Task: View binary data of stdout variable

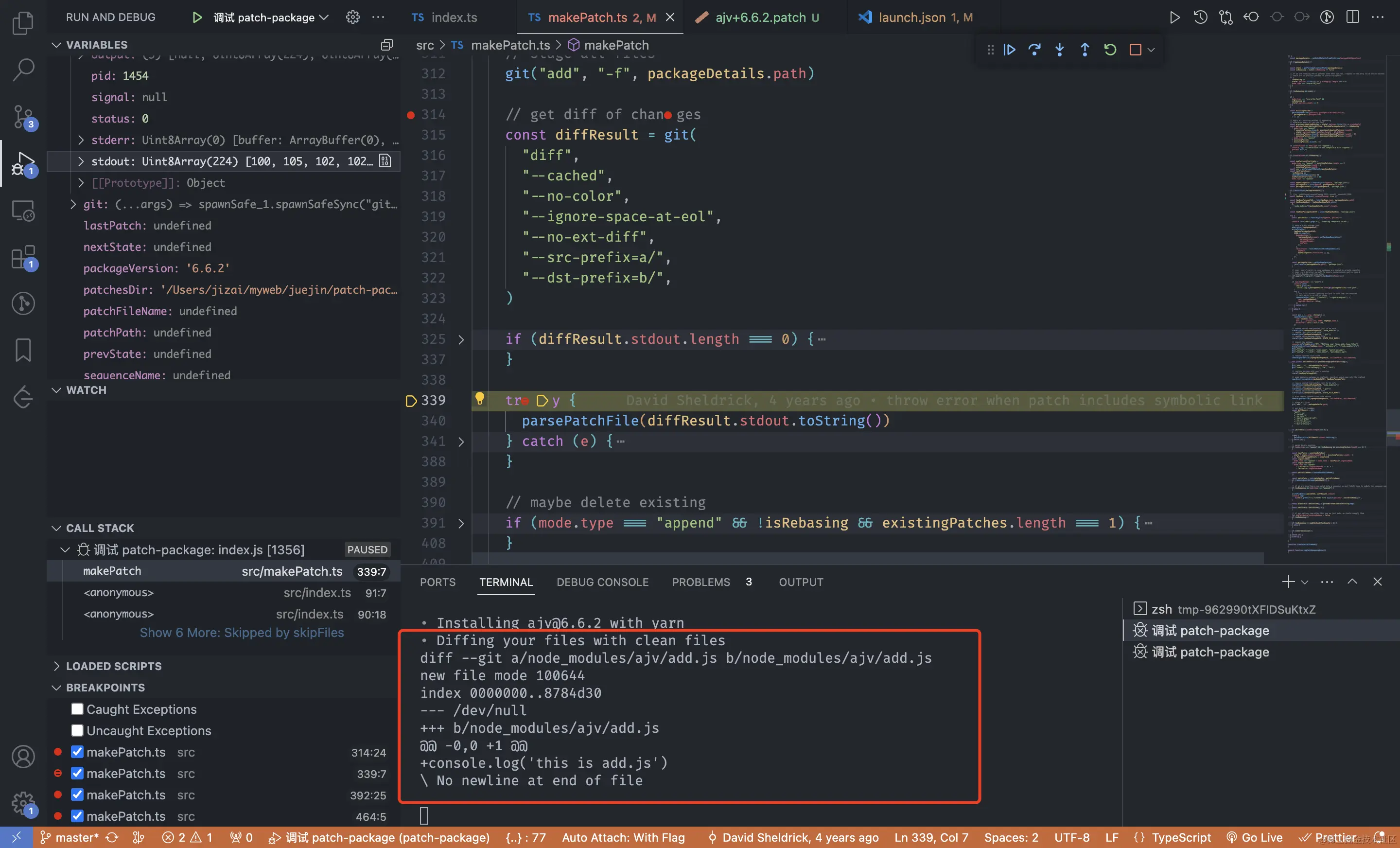Action: tap(385, 161)
